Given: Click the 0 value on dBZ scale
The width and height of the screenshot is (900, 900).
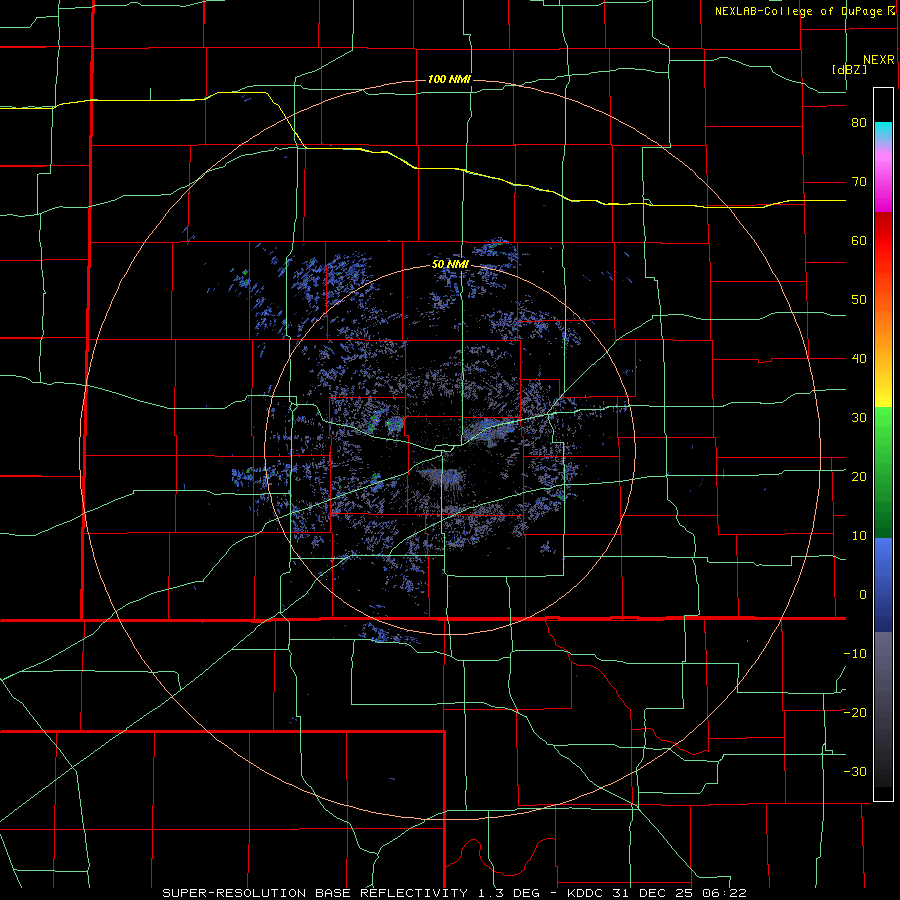Looking at the screenshot, I should (863, 595).
